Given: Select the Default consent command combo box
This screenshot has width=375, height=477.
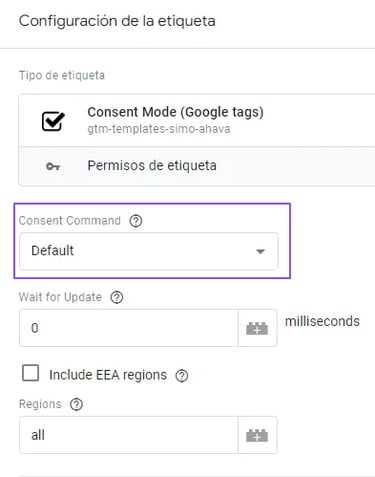Looking at the screenshot, I should pos(149,251).
